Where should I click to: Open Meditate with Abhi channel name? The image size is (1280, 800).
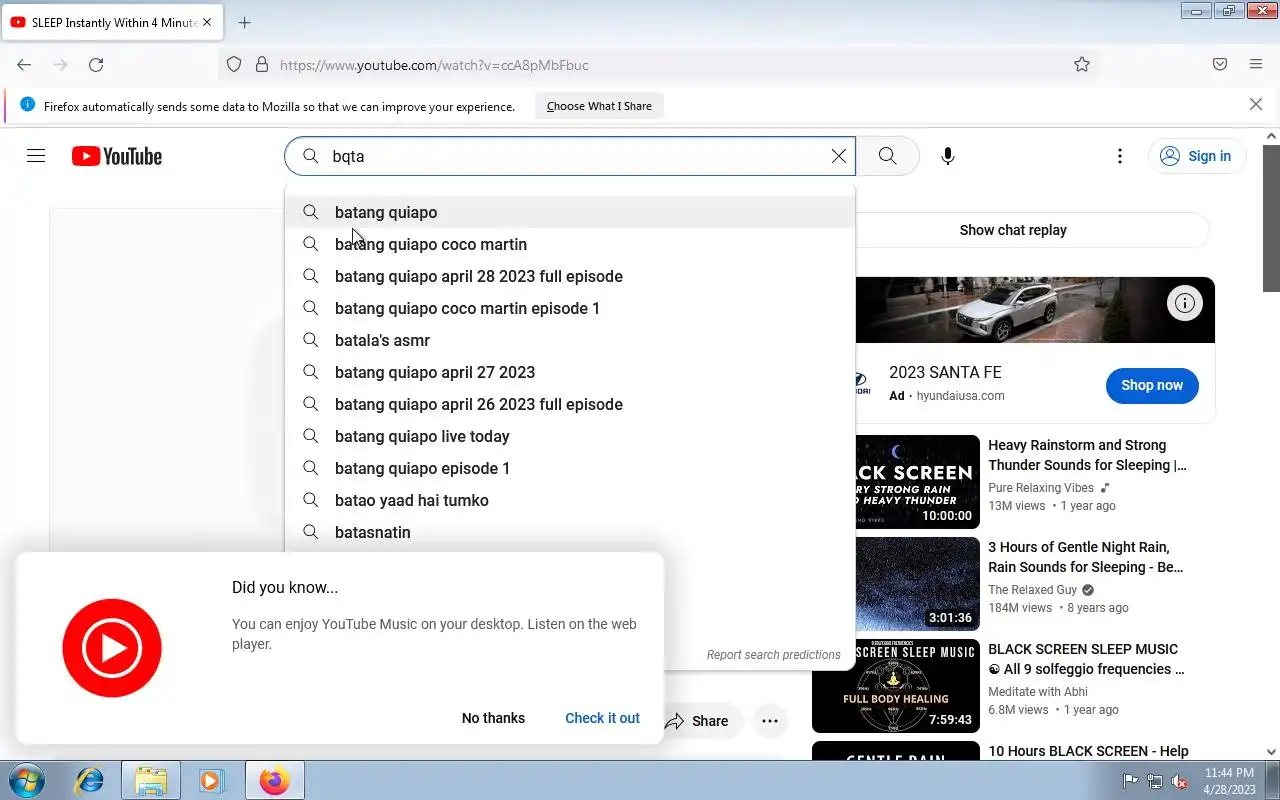tap(1038, 691)
